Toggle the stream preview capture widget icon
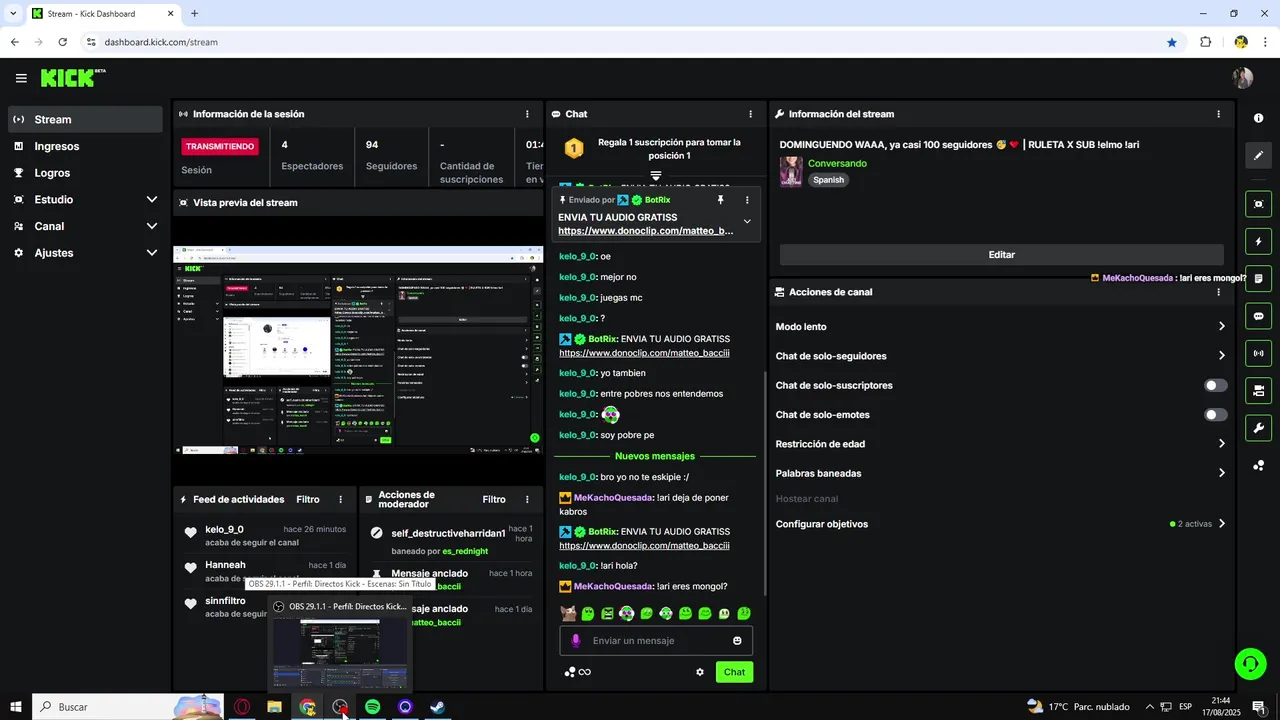 1258,204
